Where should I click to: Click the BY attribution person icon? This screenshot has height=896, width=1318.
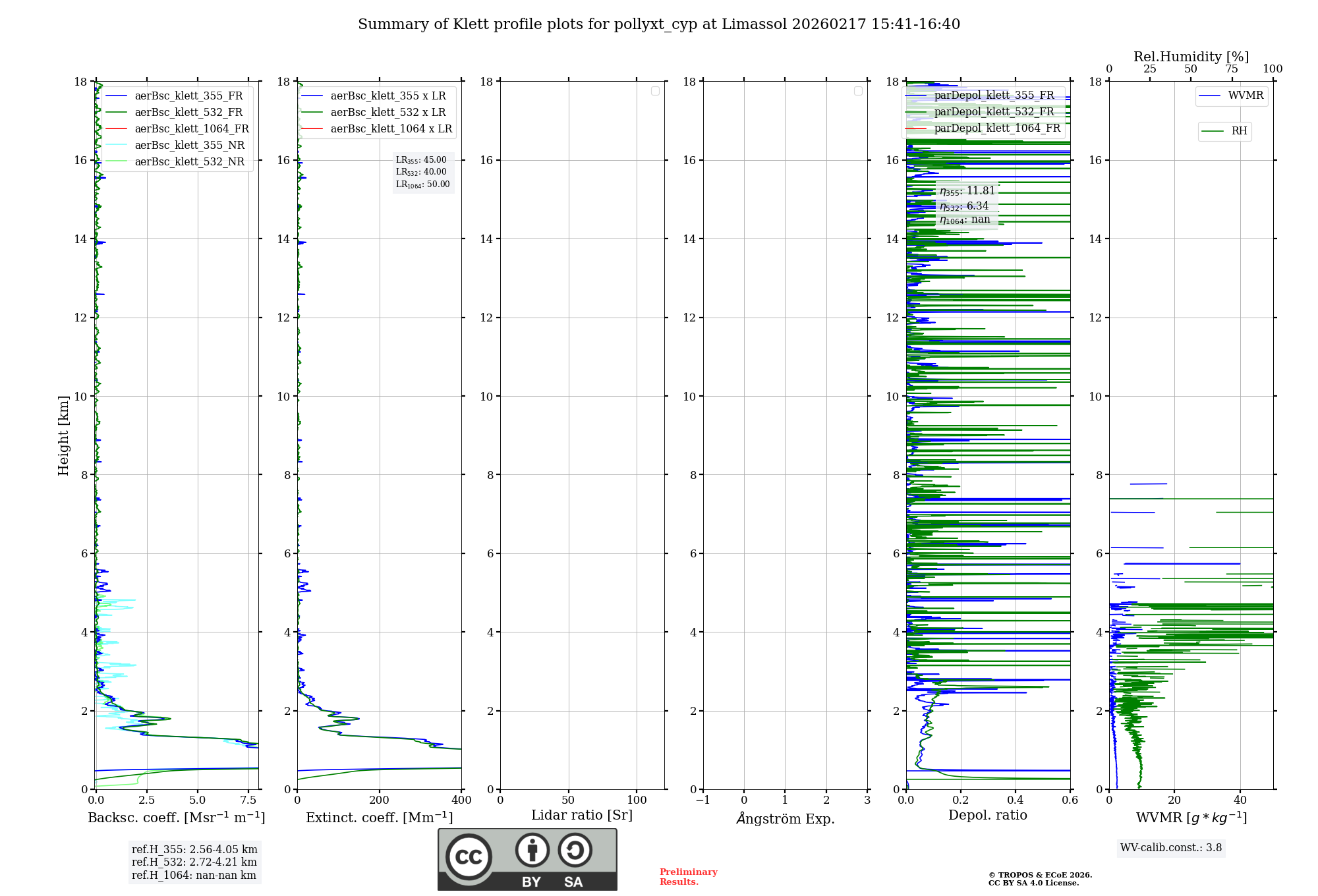[x=532, y=850]
